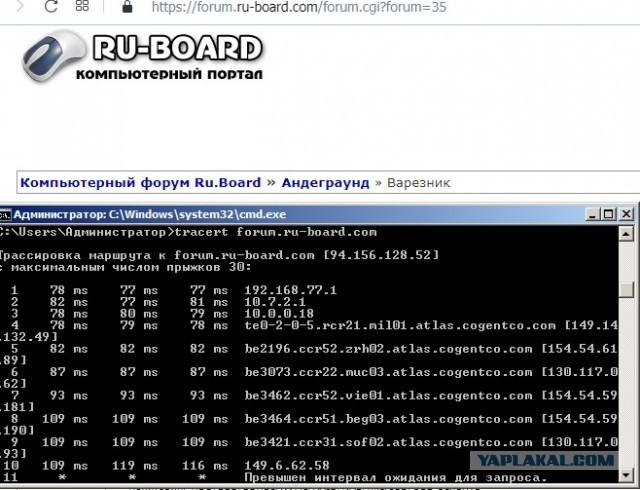The image size is (640, 490).
Task: Maximize the cmd.exe window
Action: (x=609, y=214)
